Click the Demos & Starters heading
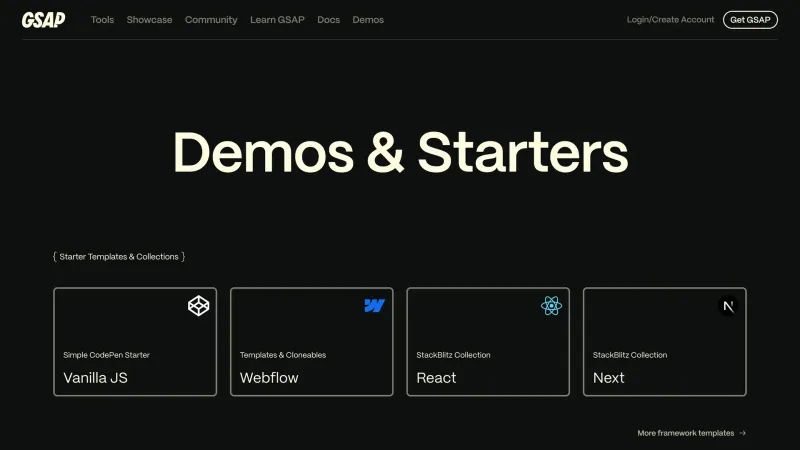800x450 pixels. (x=401, y=153)
